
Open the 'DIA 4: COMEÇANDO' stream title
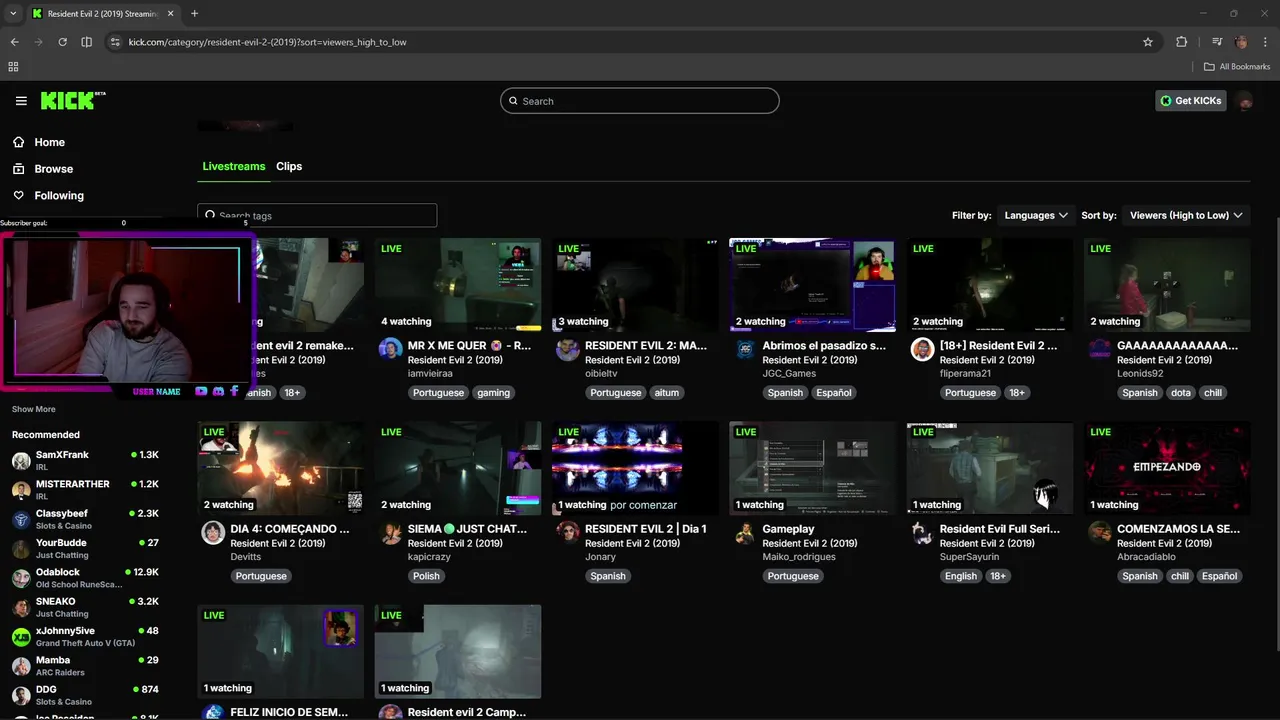point(290,529)
